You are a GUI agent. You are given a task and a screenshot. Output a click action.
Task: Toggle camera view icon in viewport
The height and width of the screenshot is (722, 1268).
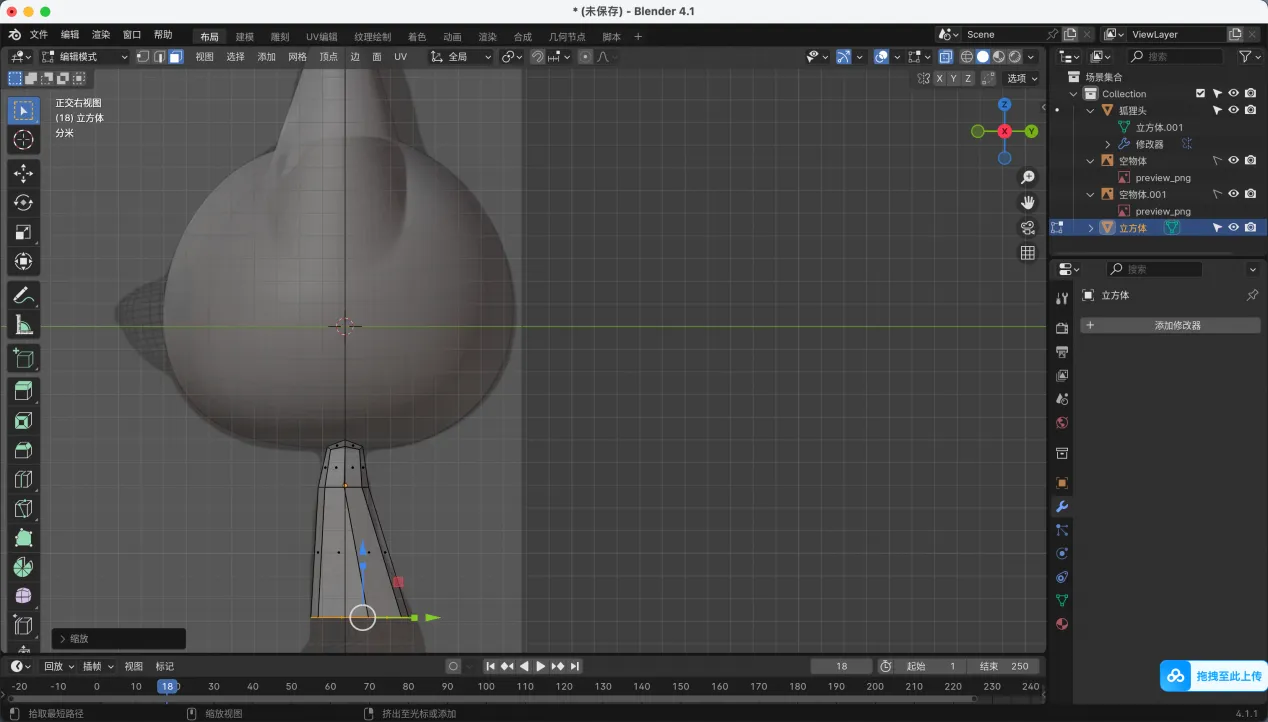click(1027, 228)
